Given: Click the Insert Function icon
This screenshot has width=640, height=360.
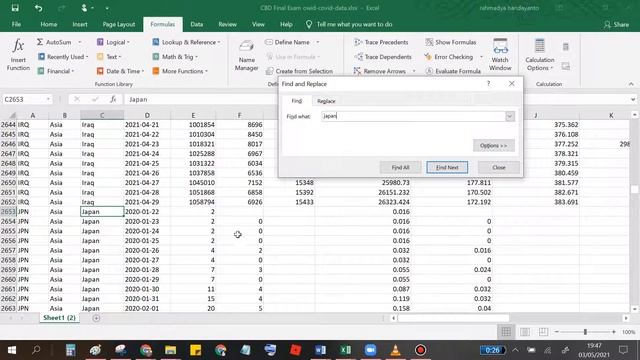Looking at the screenshot, I should [18, 55].
